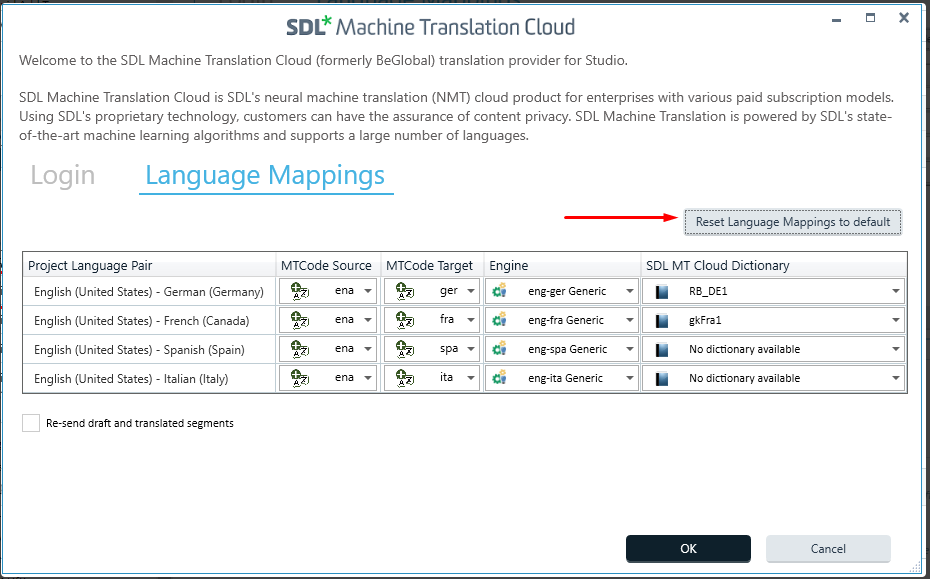Image resolution: width=930 pixels, height=579 pixels.
Task: Click the MTCode Source column header
Action: (329, 265)
